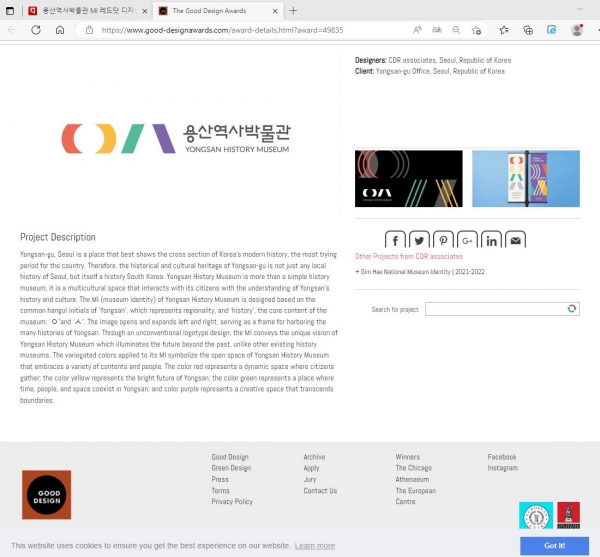600x557 pixels.
Task: Open the Archive footer link
Action: 314,457
